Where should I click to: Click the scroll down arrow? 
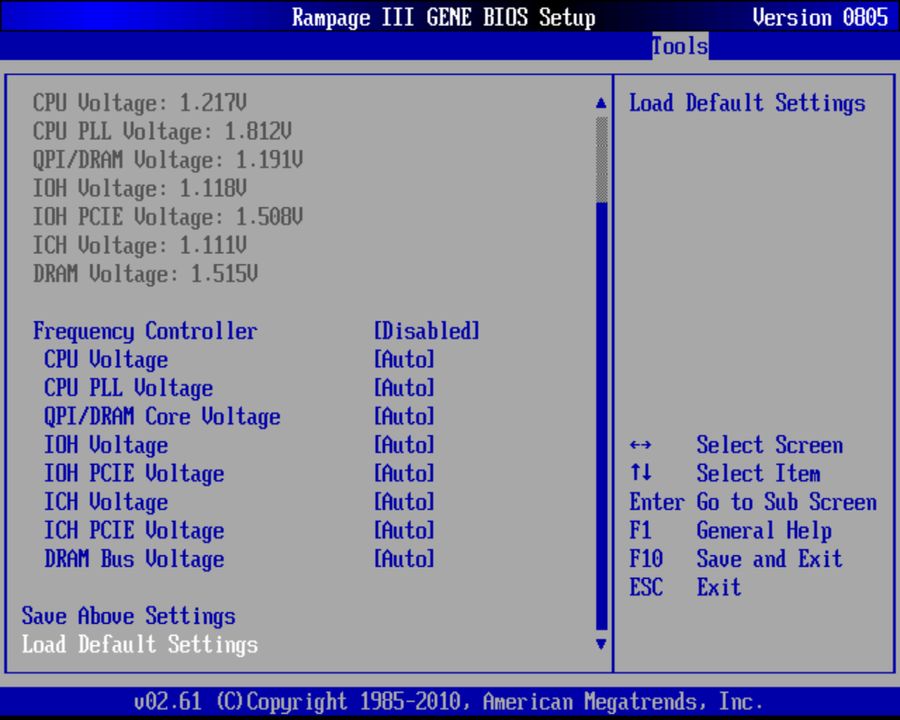[601, 644]
